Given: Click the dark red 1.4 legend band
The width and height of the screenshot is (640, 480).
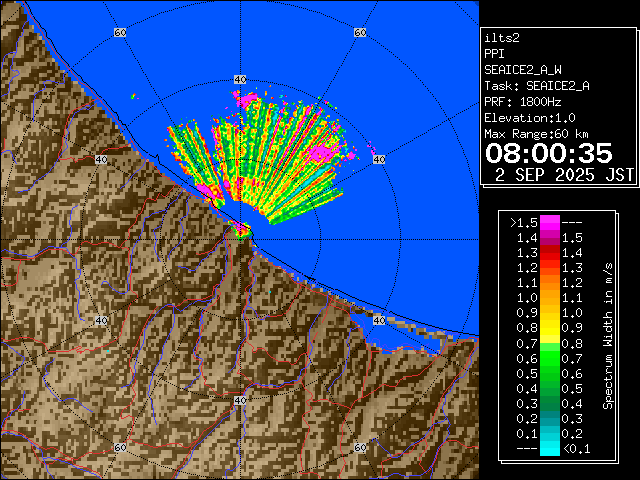Looking at the screenshot, I should coord(549,237).
